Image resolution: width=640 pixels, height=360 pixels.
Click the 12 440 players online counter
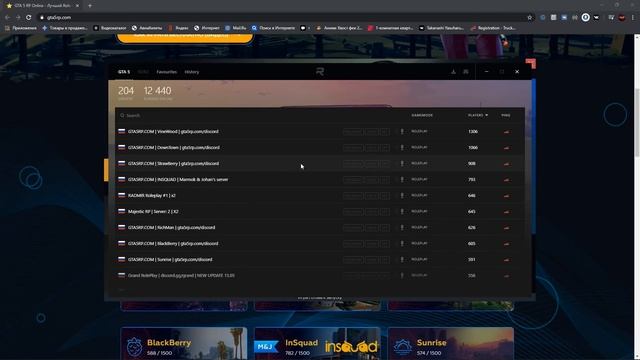[158, 93]
